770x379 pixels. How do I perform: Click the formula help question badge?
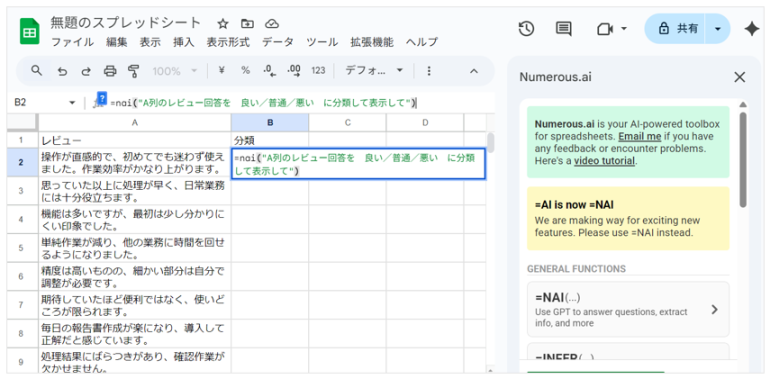click(102, 97)
